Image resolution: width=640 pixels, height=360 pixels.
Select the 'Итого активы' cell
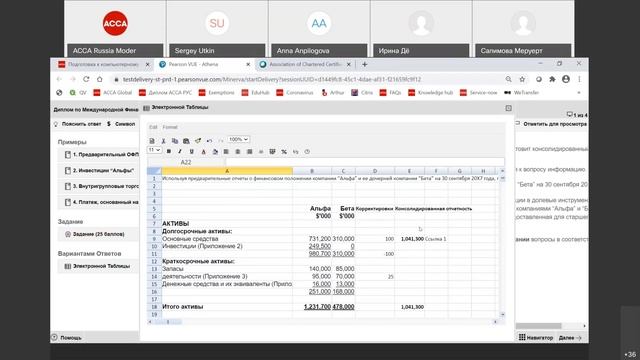(227, 307)
